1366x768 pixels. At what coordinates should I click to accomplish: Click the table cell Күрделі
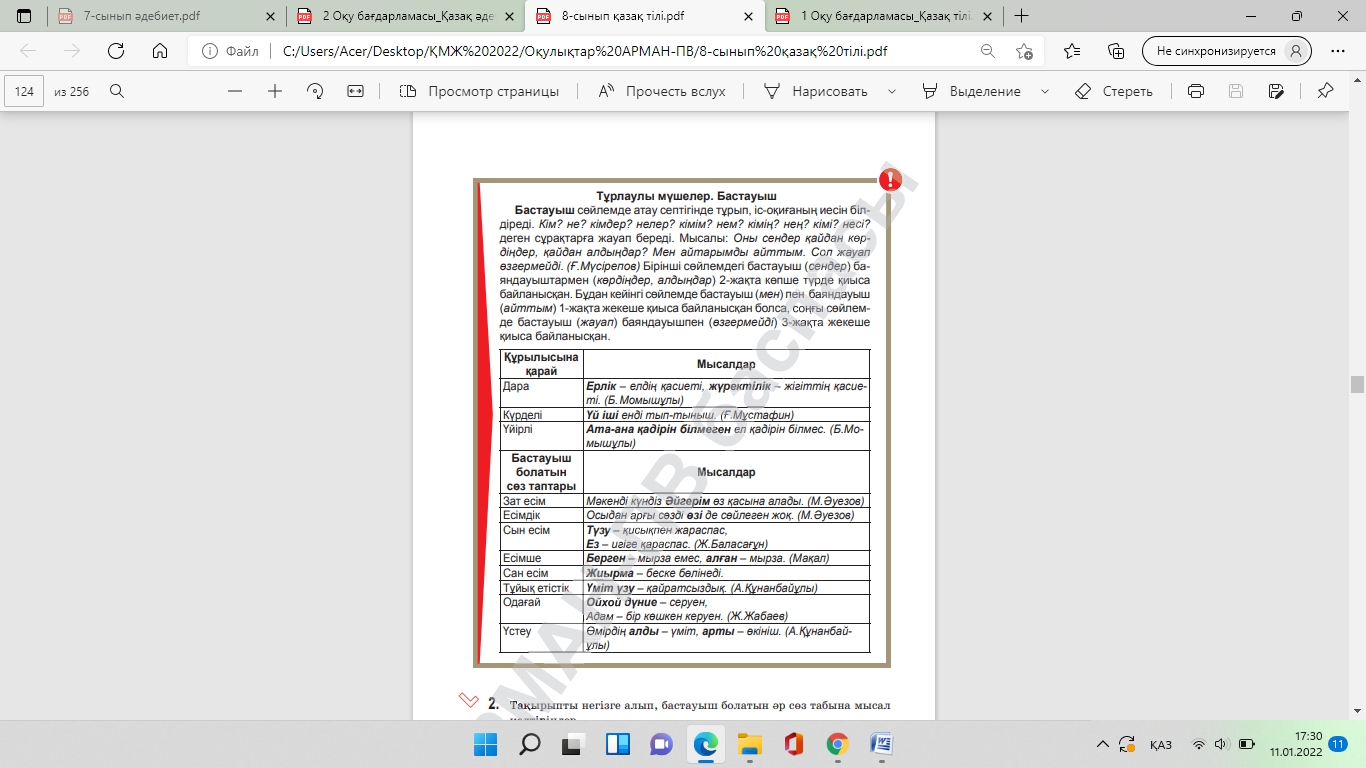pyautogui.click(x=541, y=414)
